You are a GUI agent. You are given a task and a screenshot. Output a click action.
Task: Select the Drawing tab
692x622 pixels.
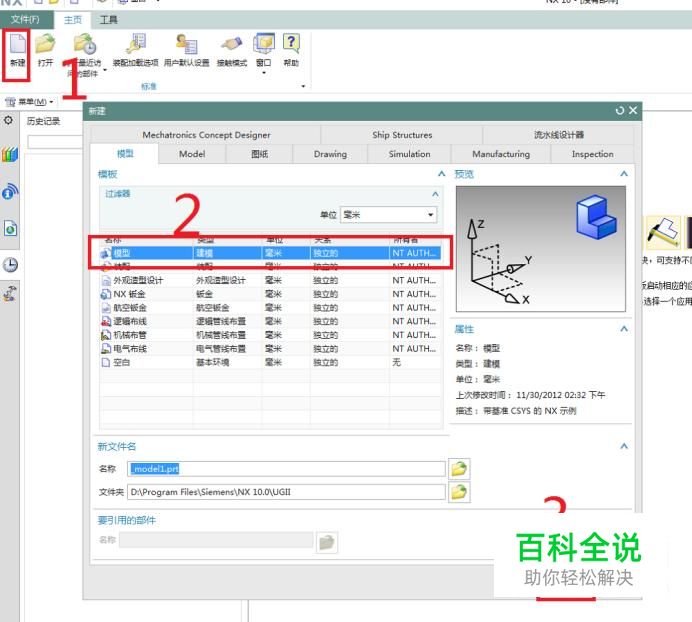coord(330,154)
